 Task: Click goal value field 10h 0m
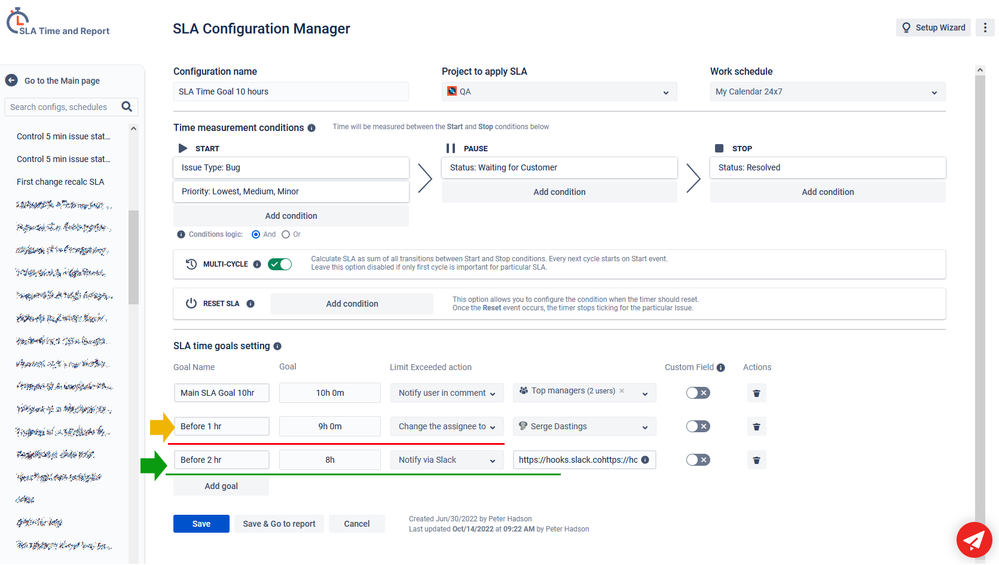[x=329, y=393]
